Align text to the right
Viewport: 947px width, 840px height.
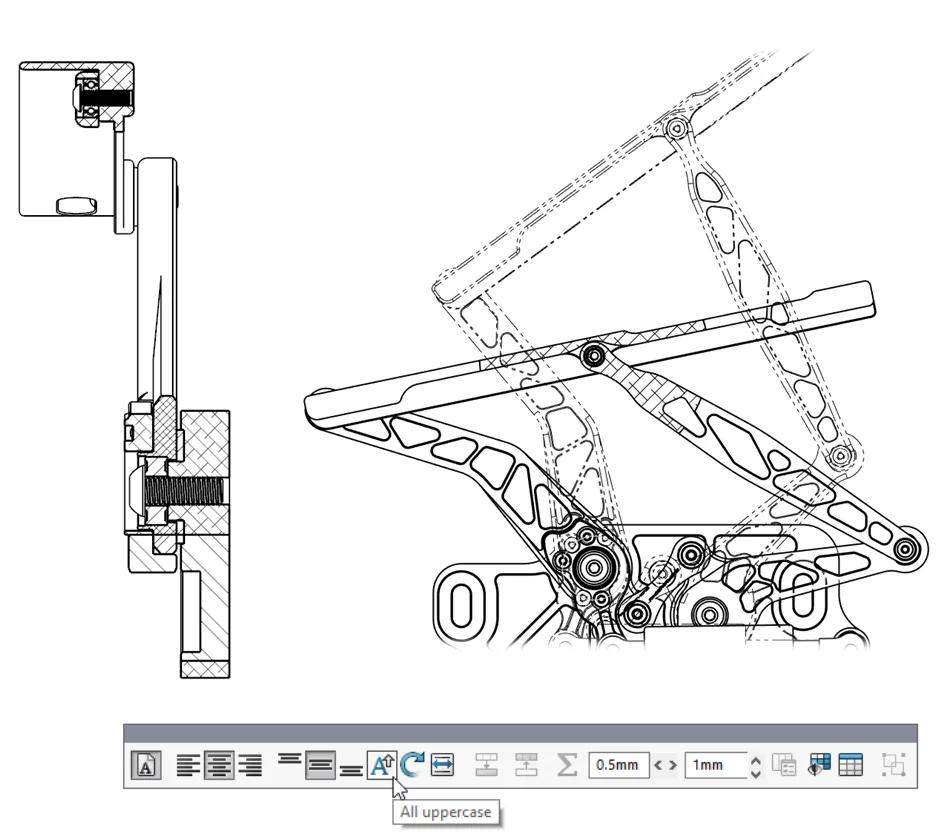click(x=250, y=766)
